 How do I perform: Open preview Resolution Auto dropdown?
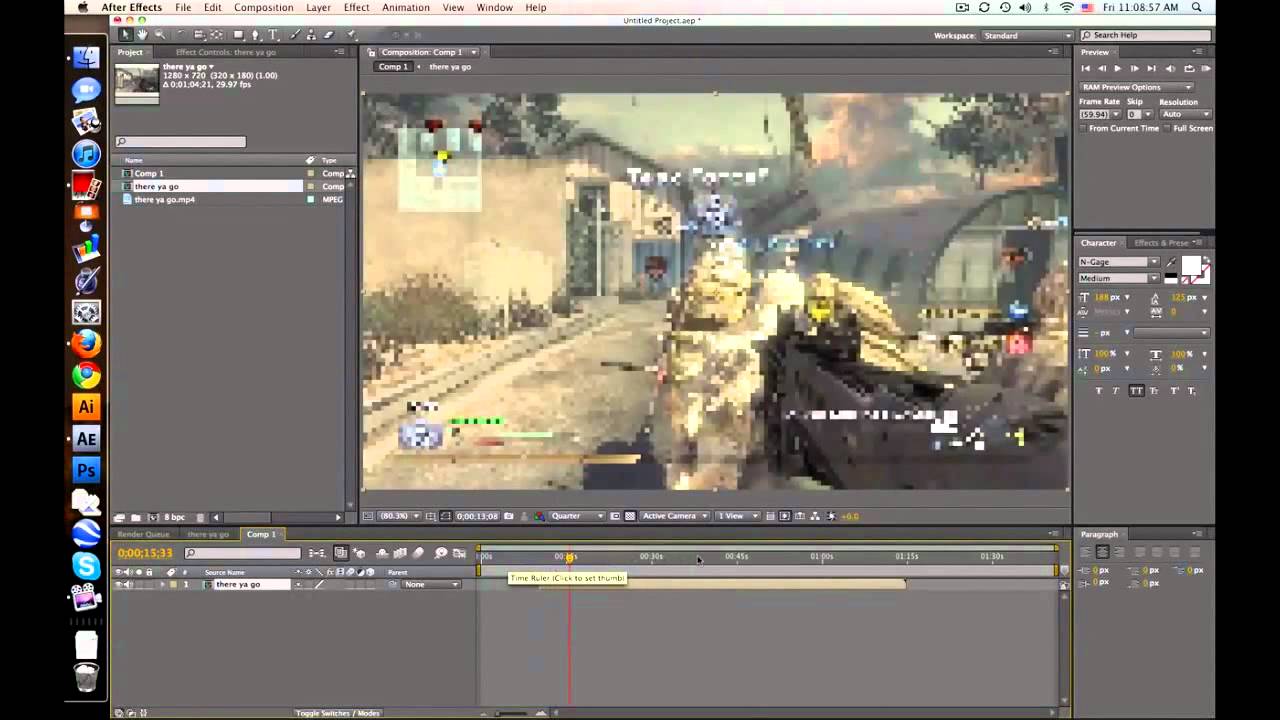click(1185, 114)
